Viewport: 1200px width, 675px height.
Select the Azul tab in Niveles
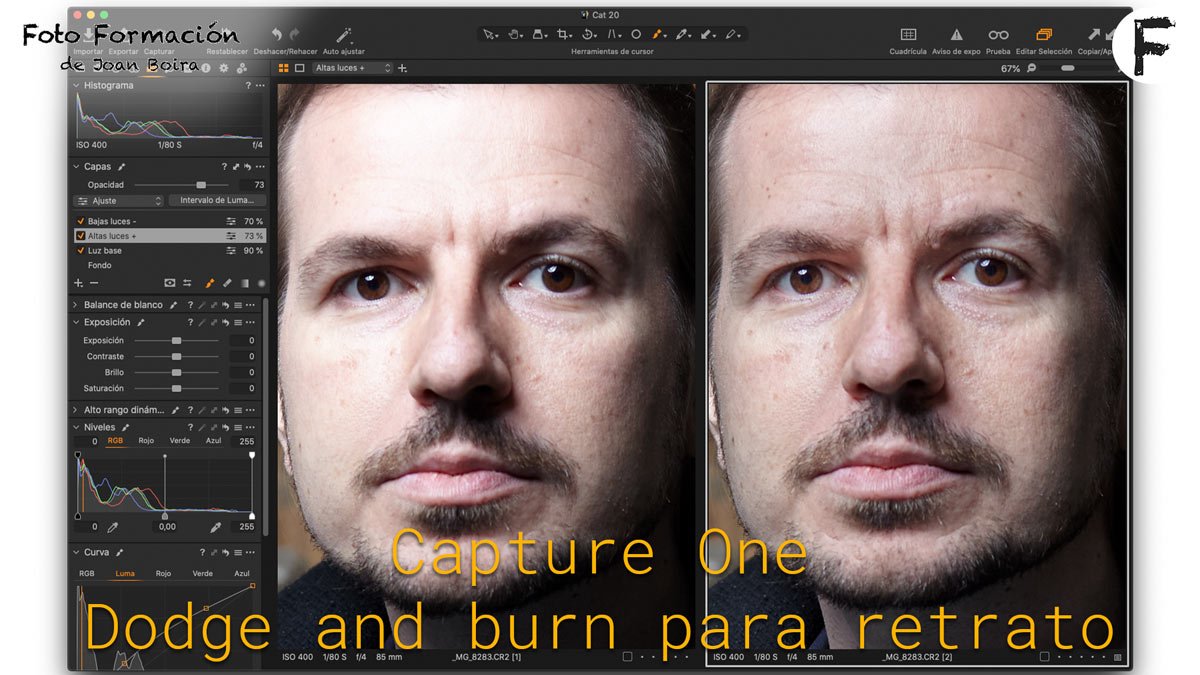pos(213,441)
